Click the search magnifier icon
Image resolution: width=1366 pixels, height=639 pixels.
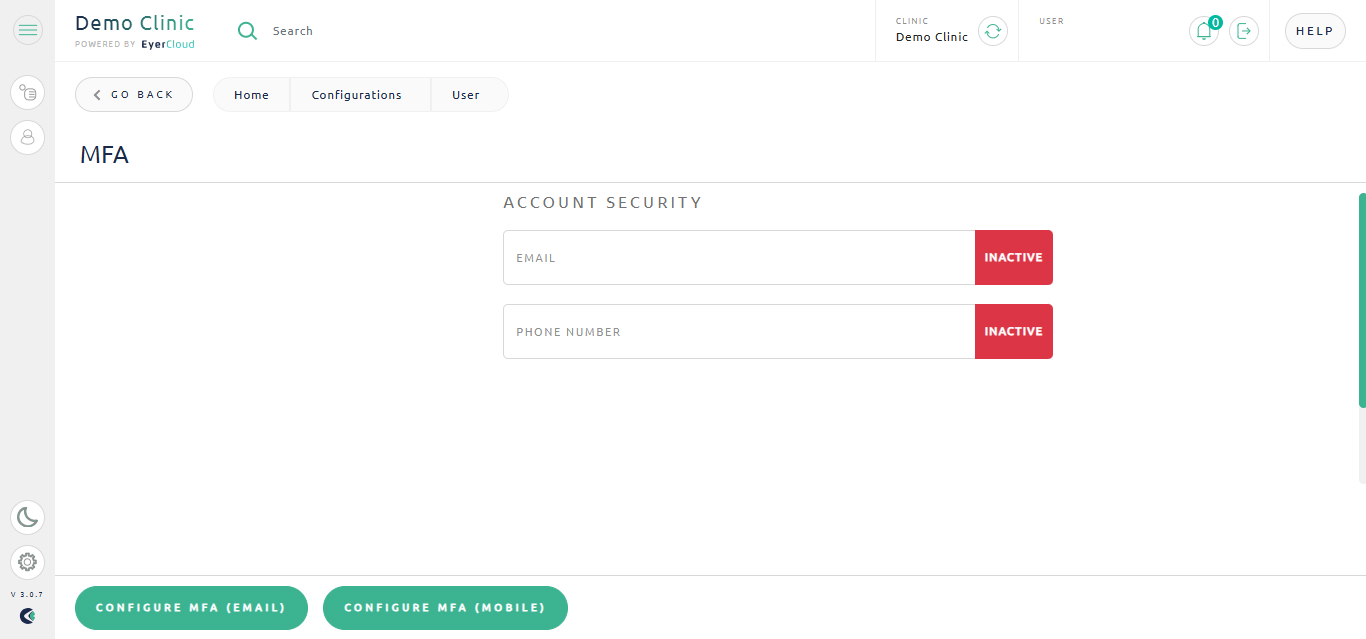pos(247,31)
